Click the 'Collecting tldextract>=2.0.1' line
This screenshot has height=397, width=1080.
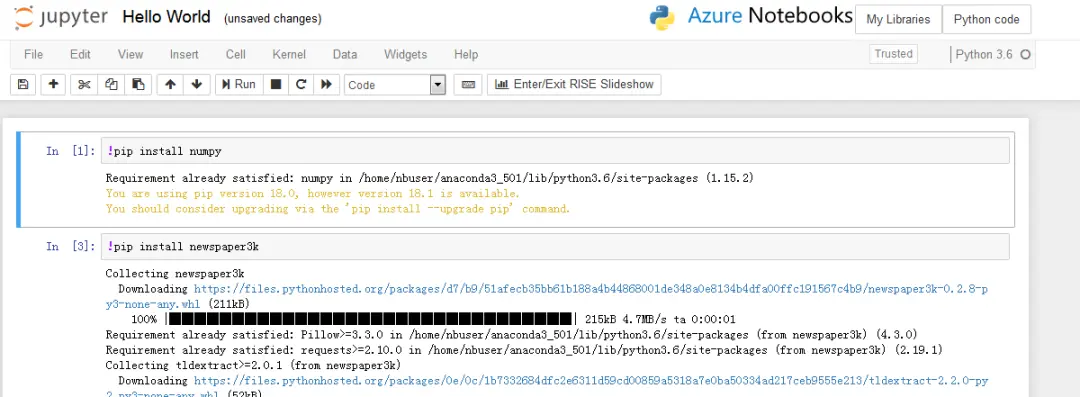coord(253,365)
